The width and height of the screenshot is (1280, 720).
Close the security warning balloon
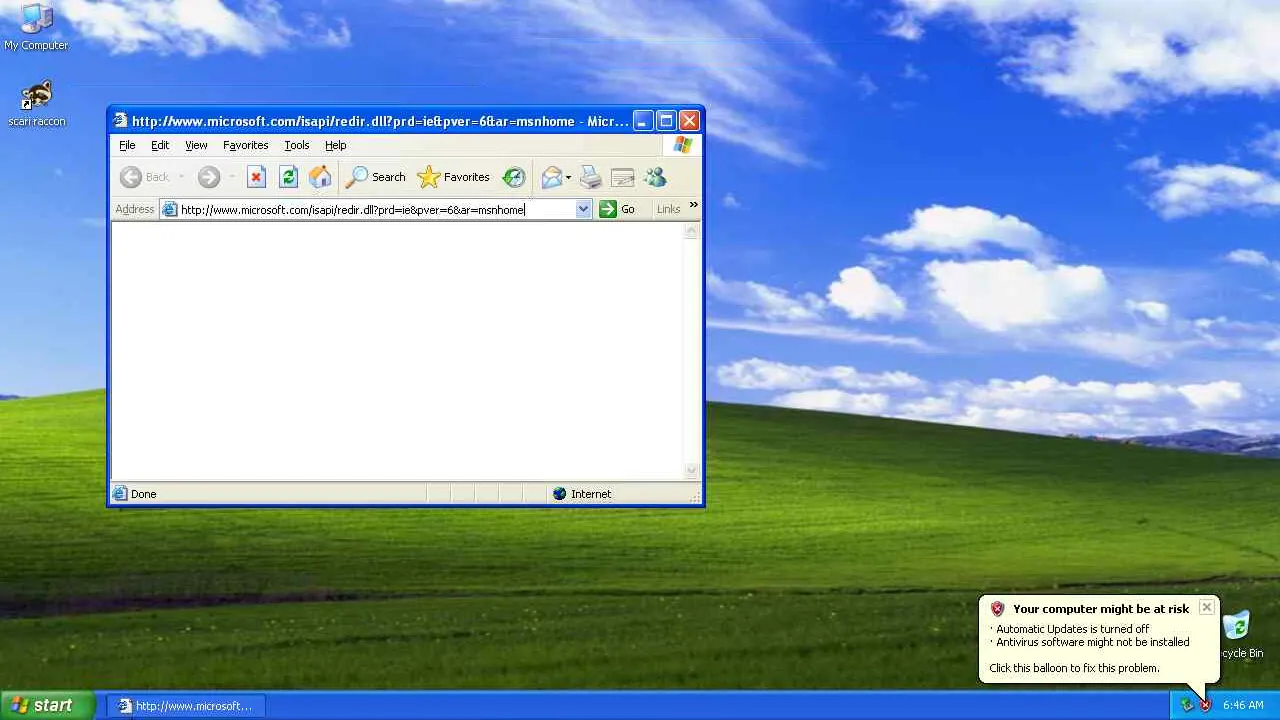coord(1207,607)
